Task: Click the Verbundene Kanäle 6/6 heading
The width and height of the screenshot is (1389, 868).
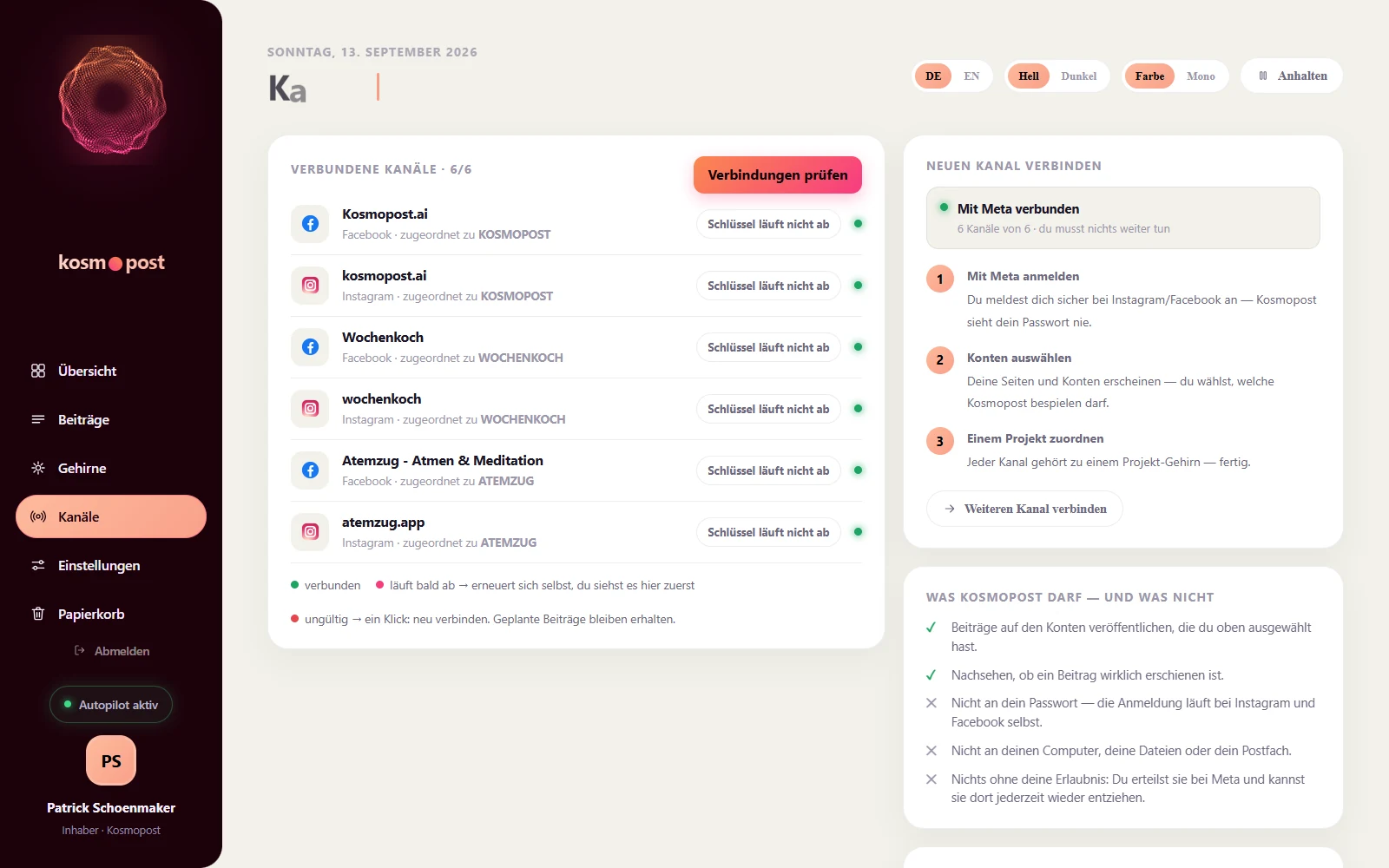Action: point(381,169)
